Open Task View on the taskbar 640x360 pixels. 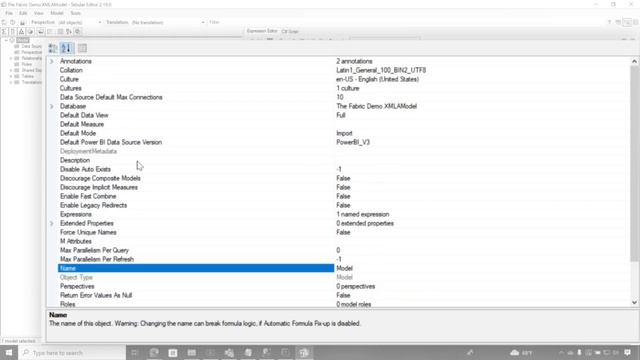tap(134, 353)
